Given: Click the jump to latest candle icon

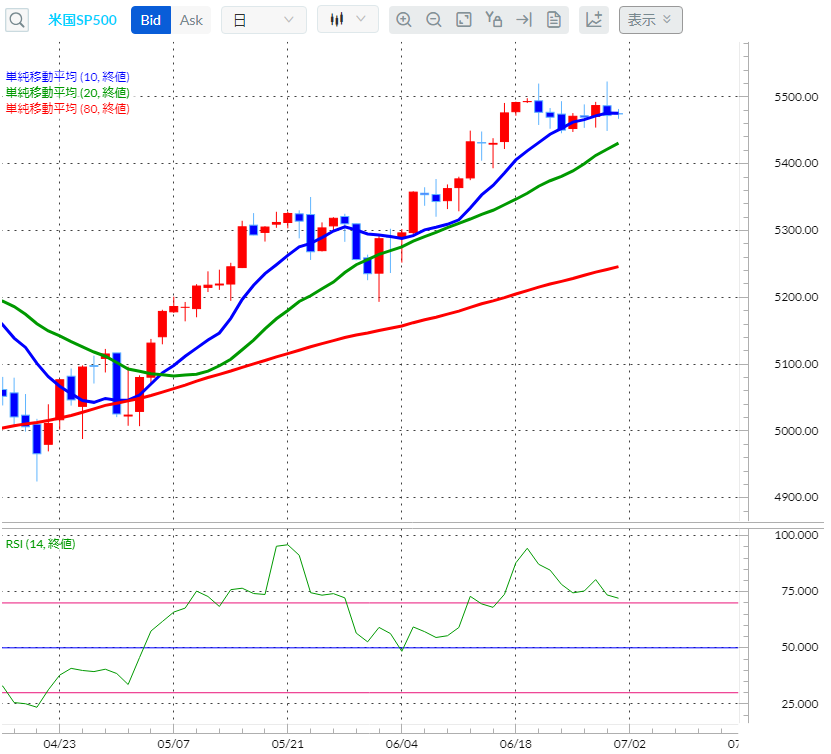Looking at the screenshot, I should coord(523,19).
